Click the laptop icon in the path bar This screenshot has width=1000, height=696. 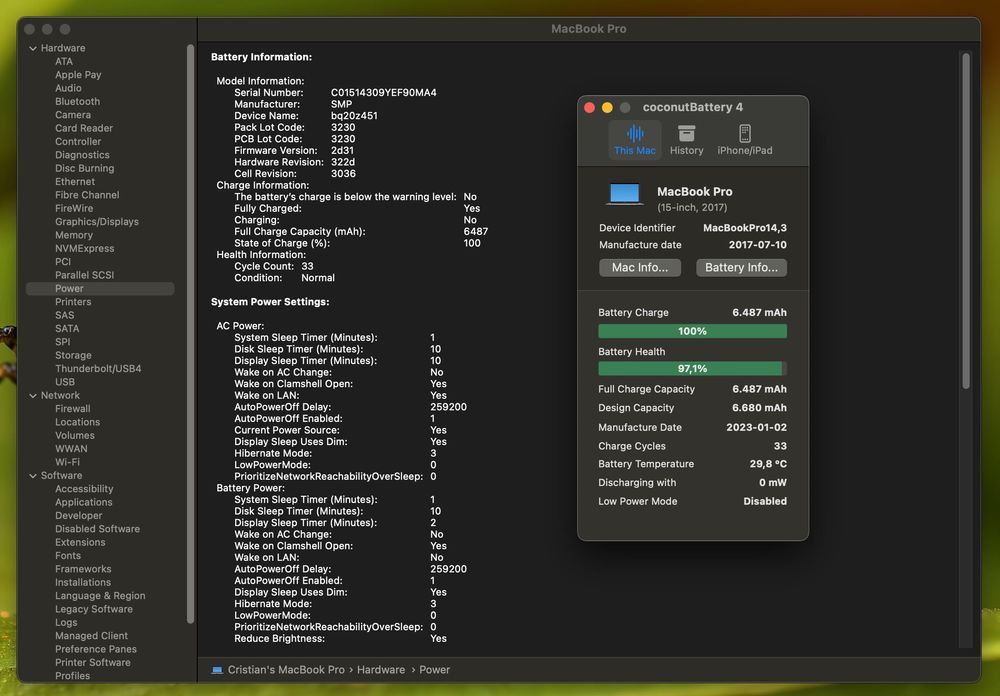[217, 670]
